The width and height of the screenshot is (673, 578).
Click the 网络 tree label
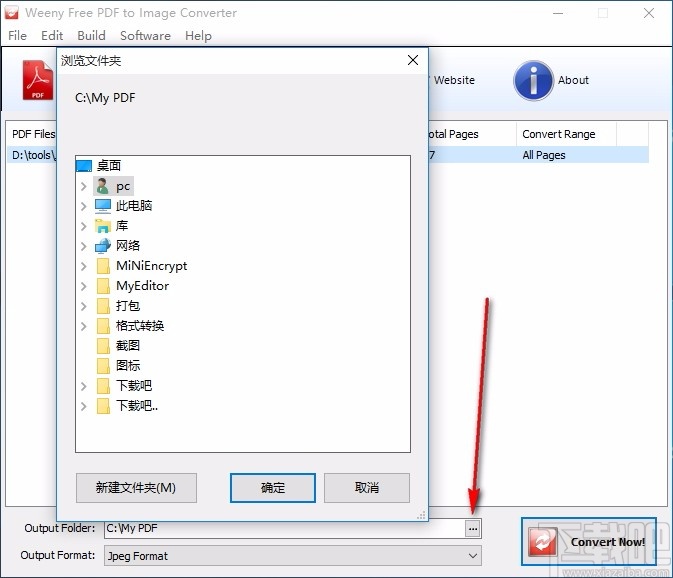click(x=128, y=245)
